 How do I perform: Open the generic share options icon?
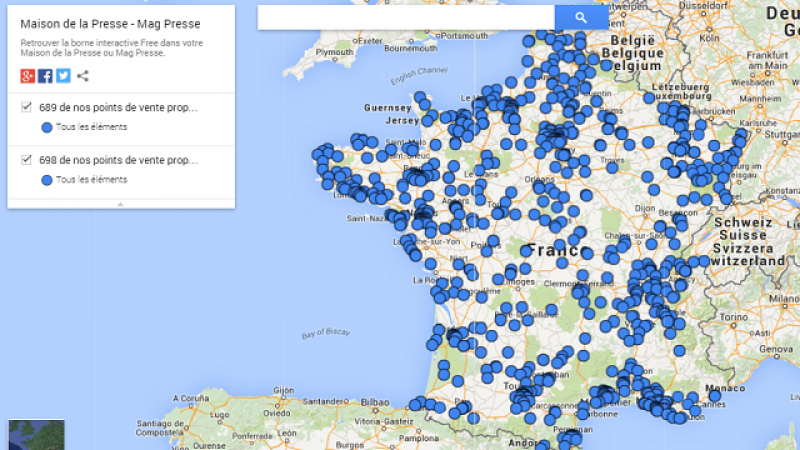[83, 76]
